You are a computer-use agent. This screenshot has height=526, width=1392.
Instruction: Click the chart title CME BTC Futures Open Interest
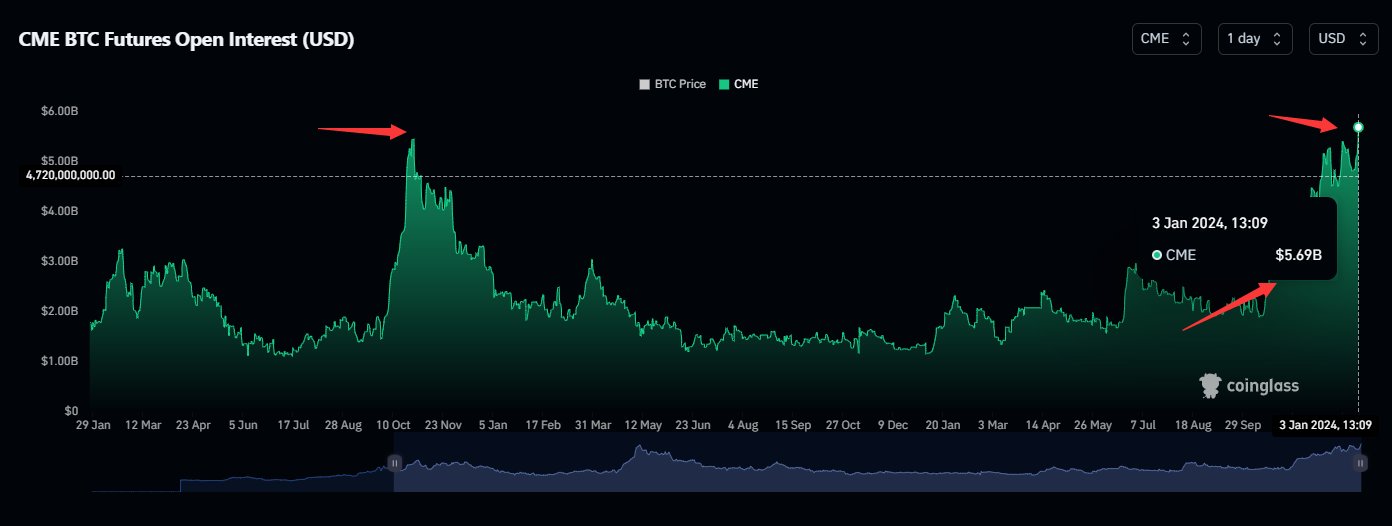186,40
